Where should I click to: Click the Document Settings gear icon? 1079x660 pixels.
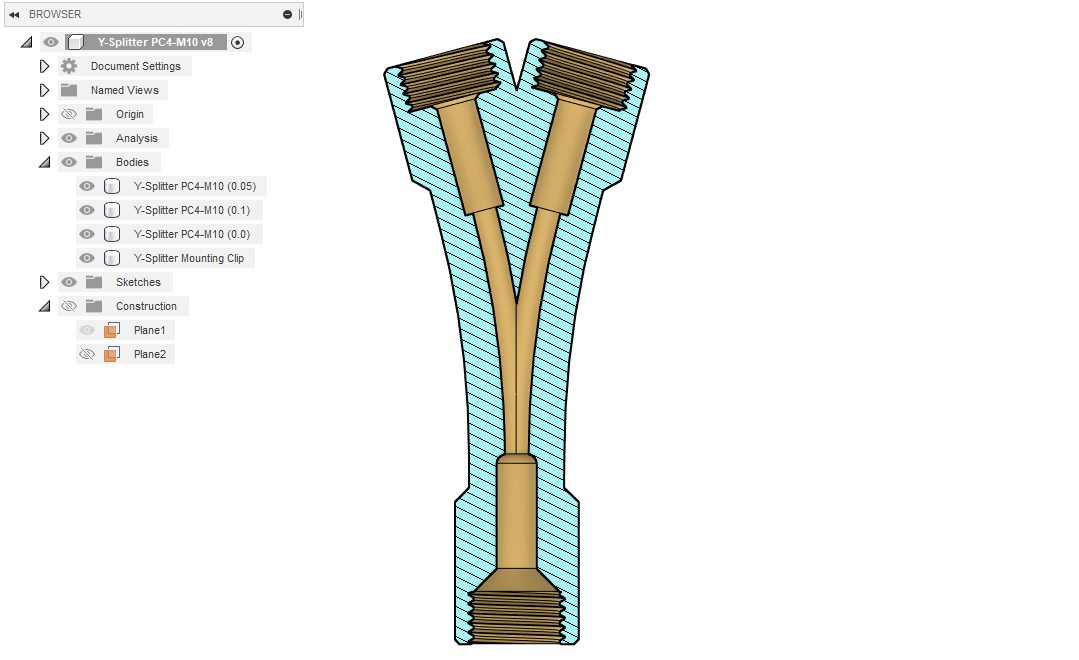point(69,66)
